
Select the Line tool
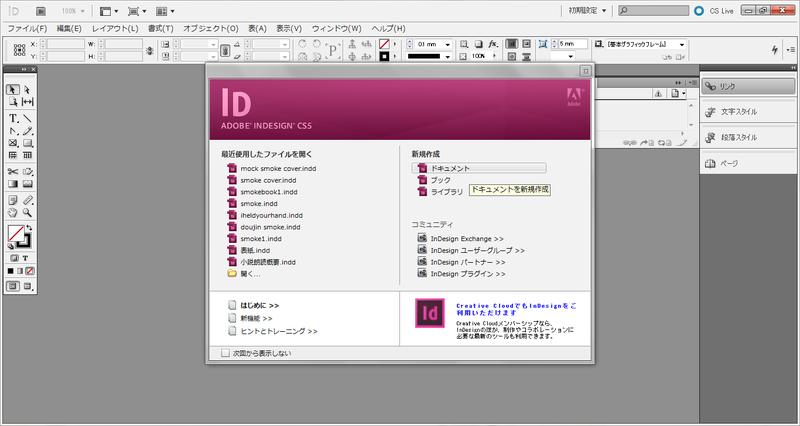coord(28,118)
